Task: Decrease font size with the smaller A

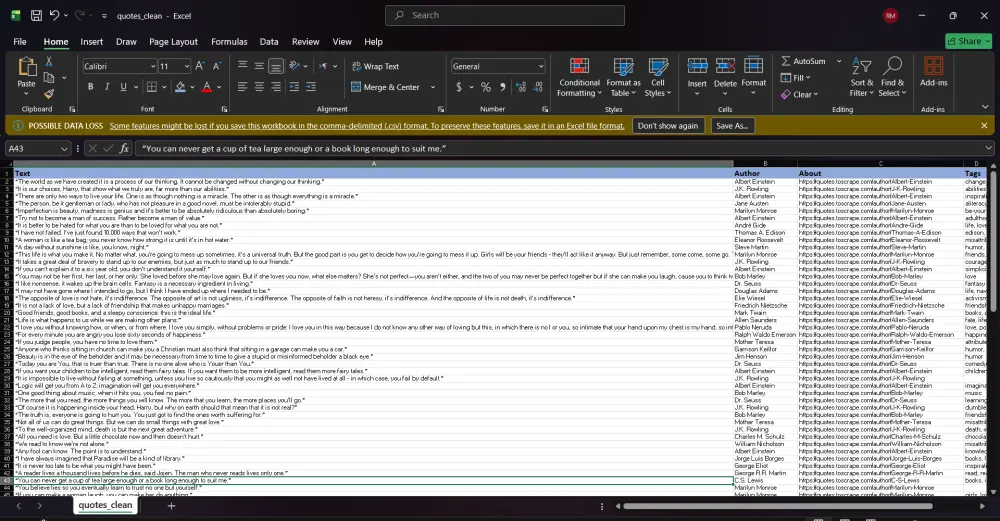Action: point(217,66)
